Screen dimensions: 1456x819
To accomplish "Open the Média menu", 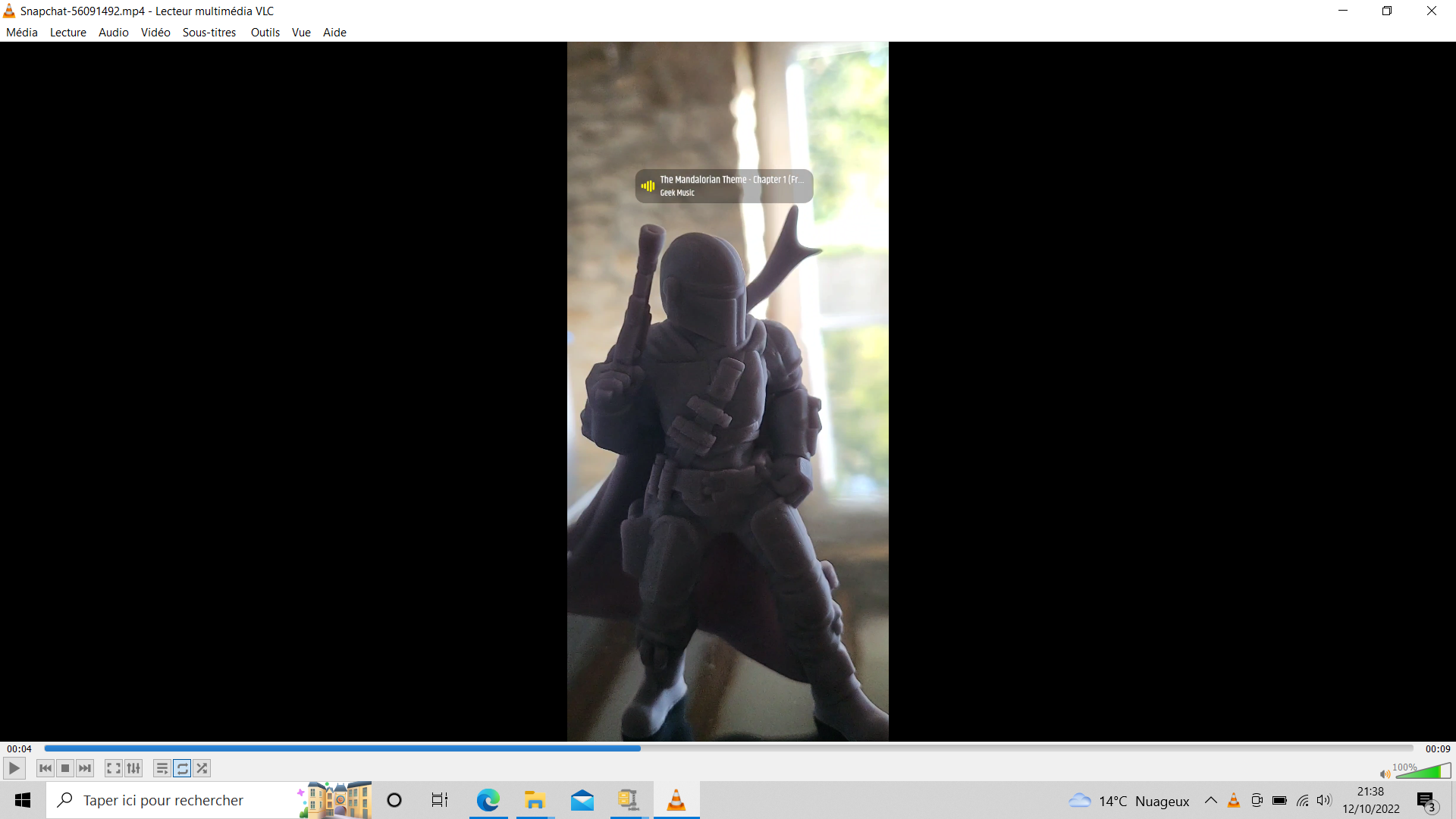I will (x=22, y=32).
